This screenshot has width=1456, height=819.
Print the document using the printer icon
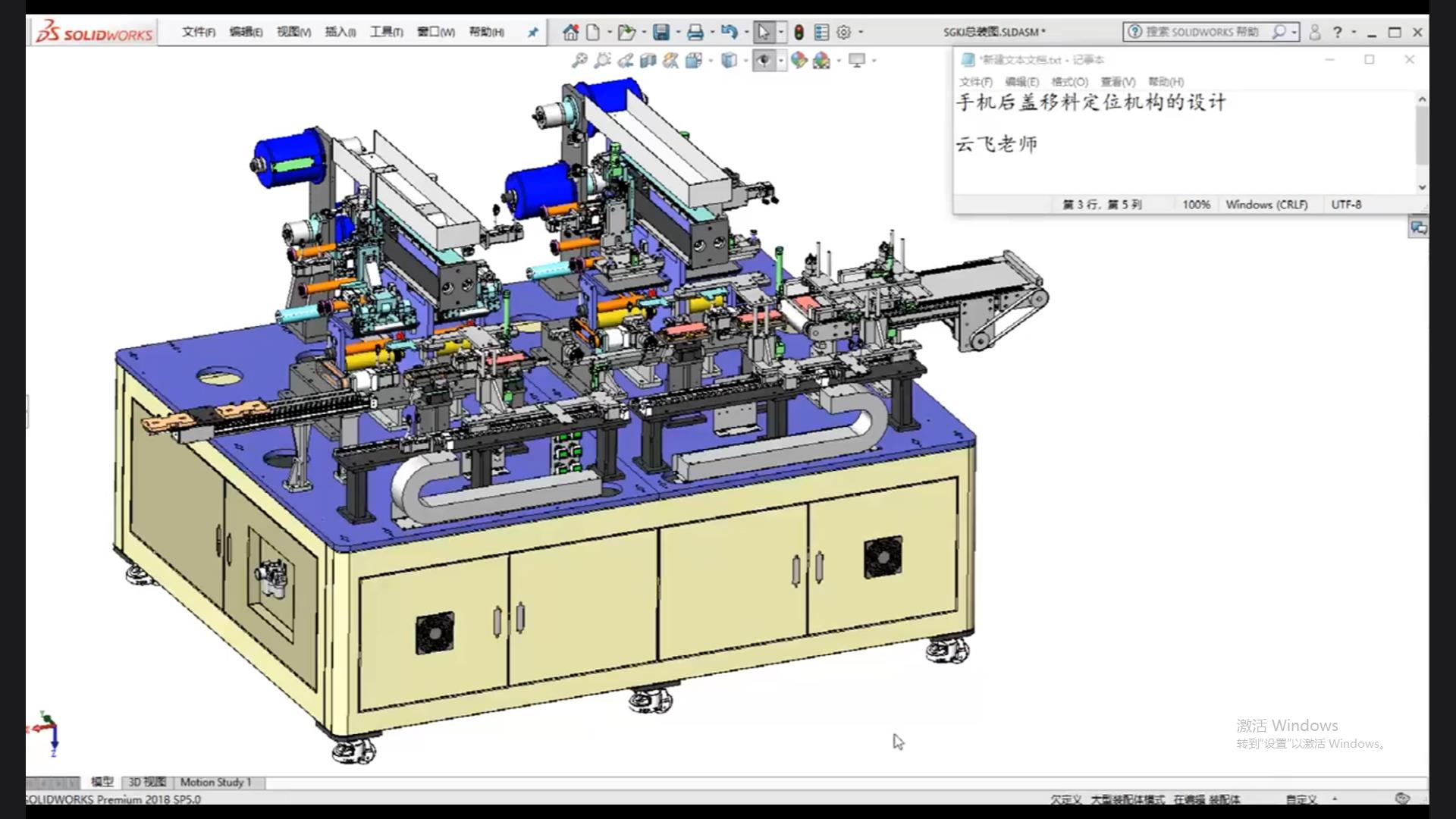pyautogui.click(x=695, y=32)
